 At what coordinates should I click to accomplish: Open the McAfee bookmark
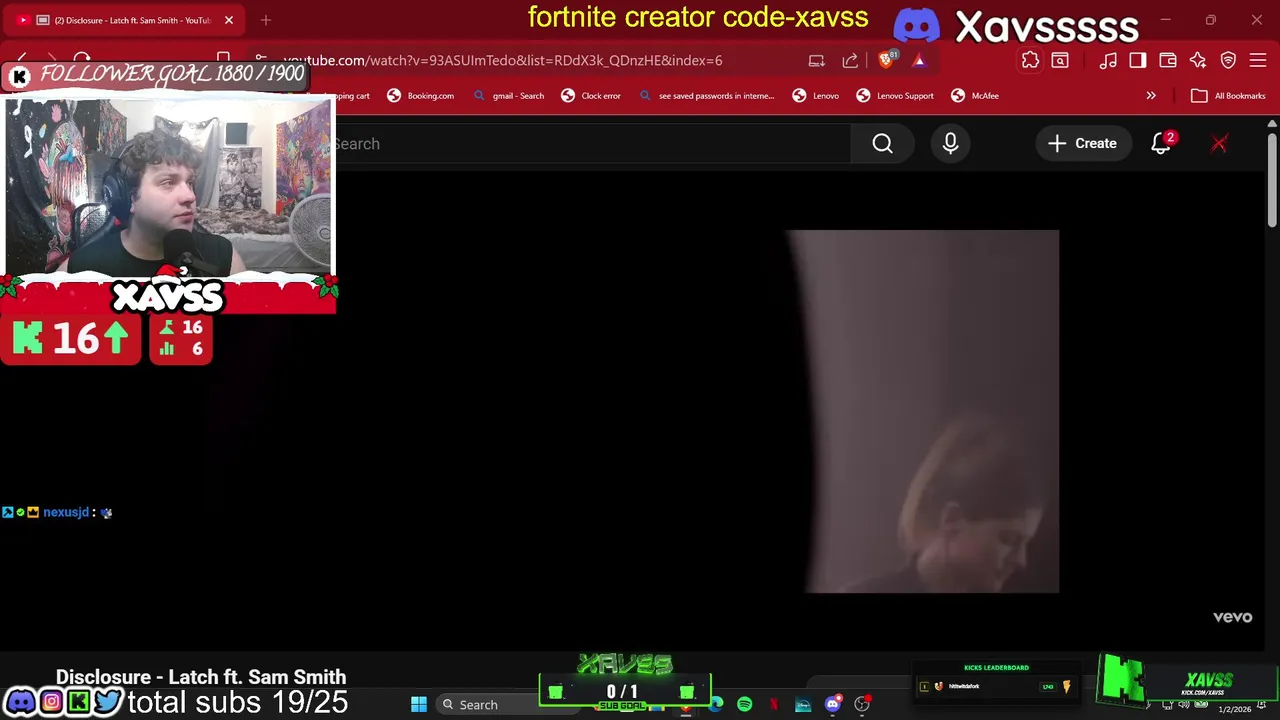pos(975,95)
